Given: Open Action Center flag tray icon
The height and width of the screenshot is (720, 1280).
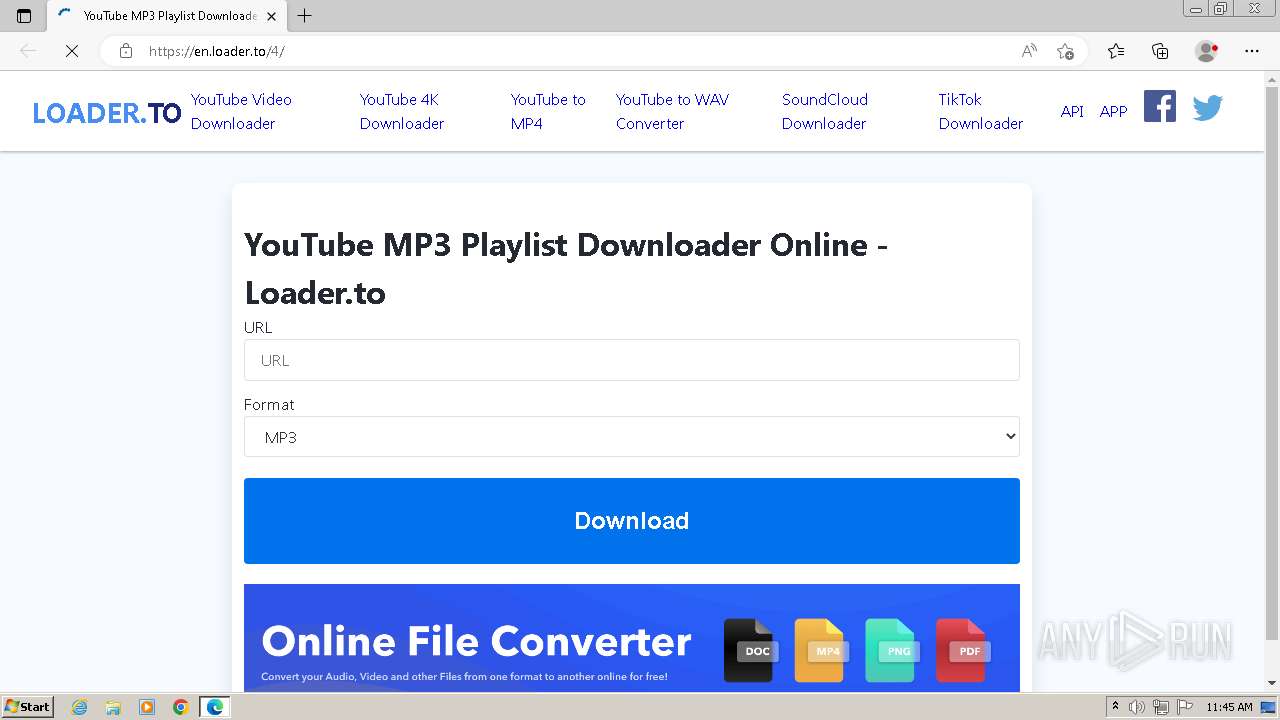Looking at the screenshot, I should 1185,707.
